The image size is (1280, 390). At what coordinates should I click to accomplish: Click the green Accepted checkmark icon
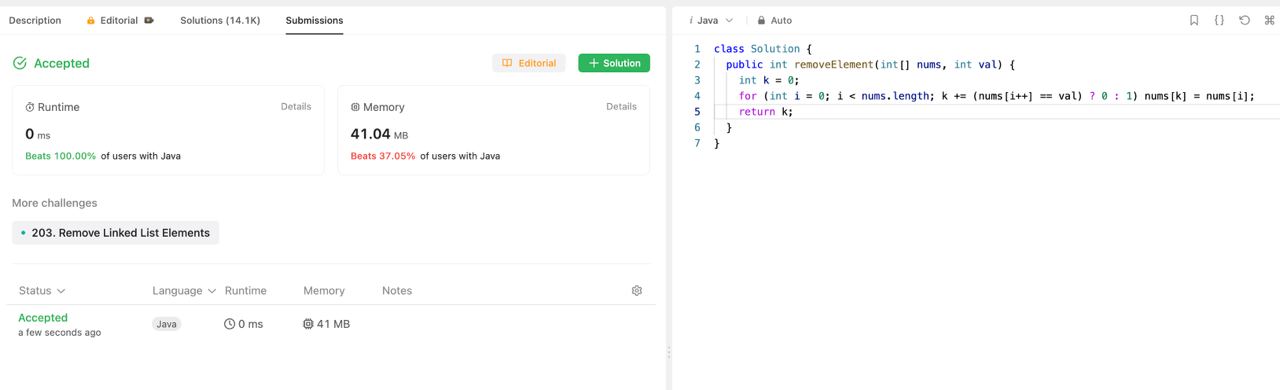tap(20, 63)
